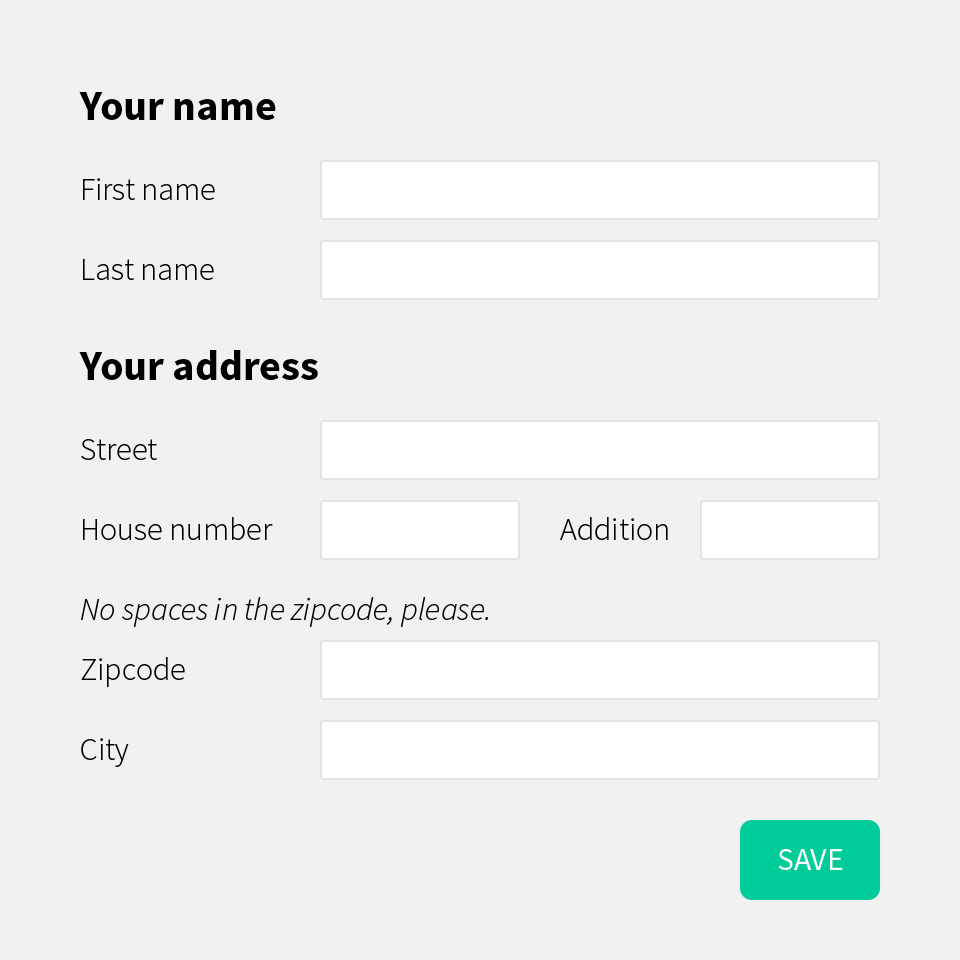Focus the widest field under 'Your address'
The image size is (960, 960).
(599, 449)
